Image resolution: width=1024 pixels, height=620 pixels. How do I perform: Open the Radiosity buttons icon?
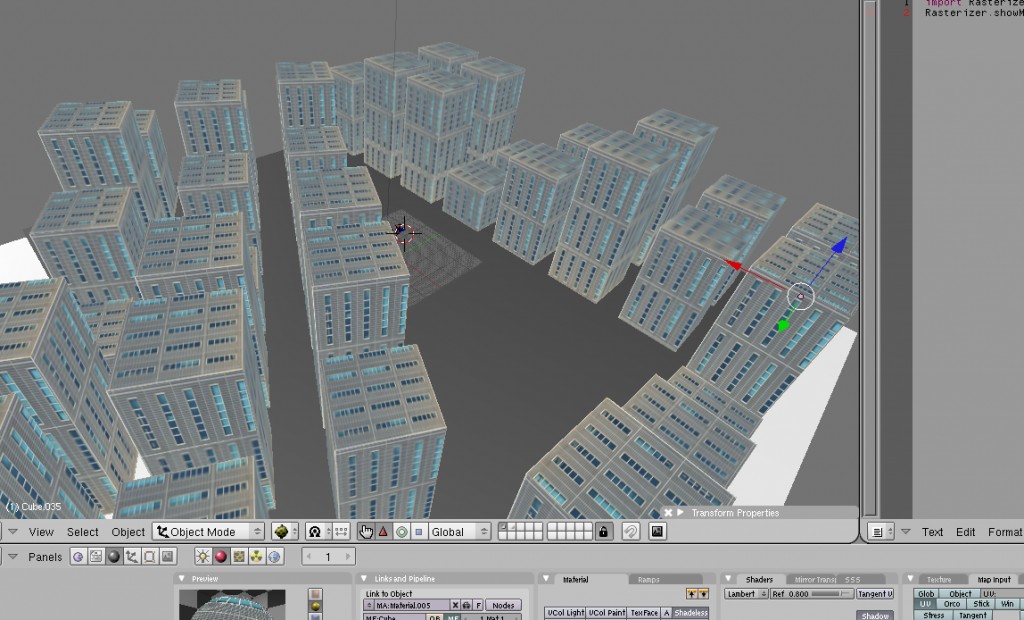(x=256, y=557)
